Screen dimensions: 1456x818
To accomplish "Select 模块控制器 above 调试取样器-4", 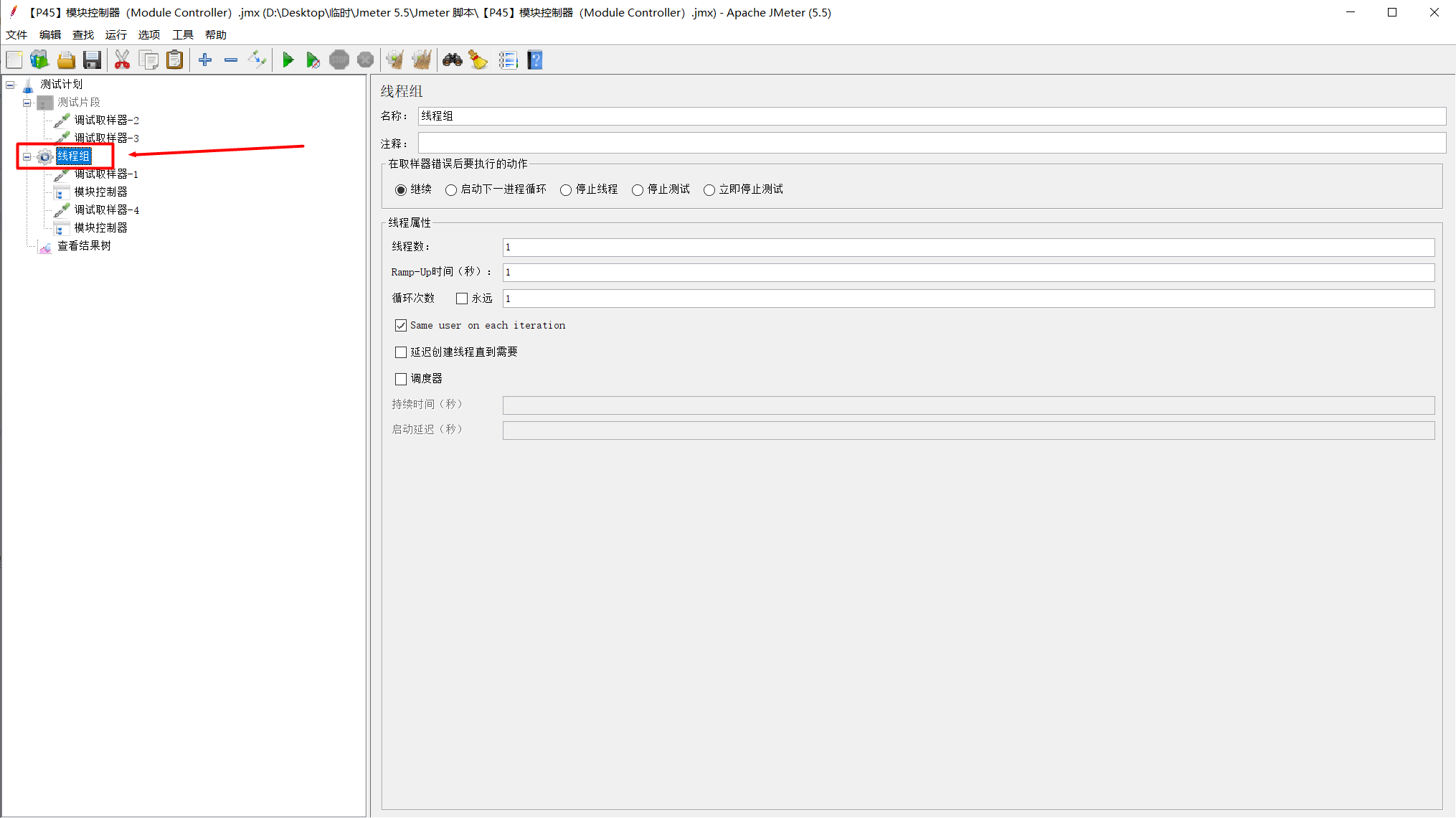I will coord(101,192).
